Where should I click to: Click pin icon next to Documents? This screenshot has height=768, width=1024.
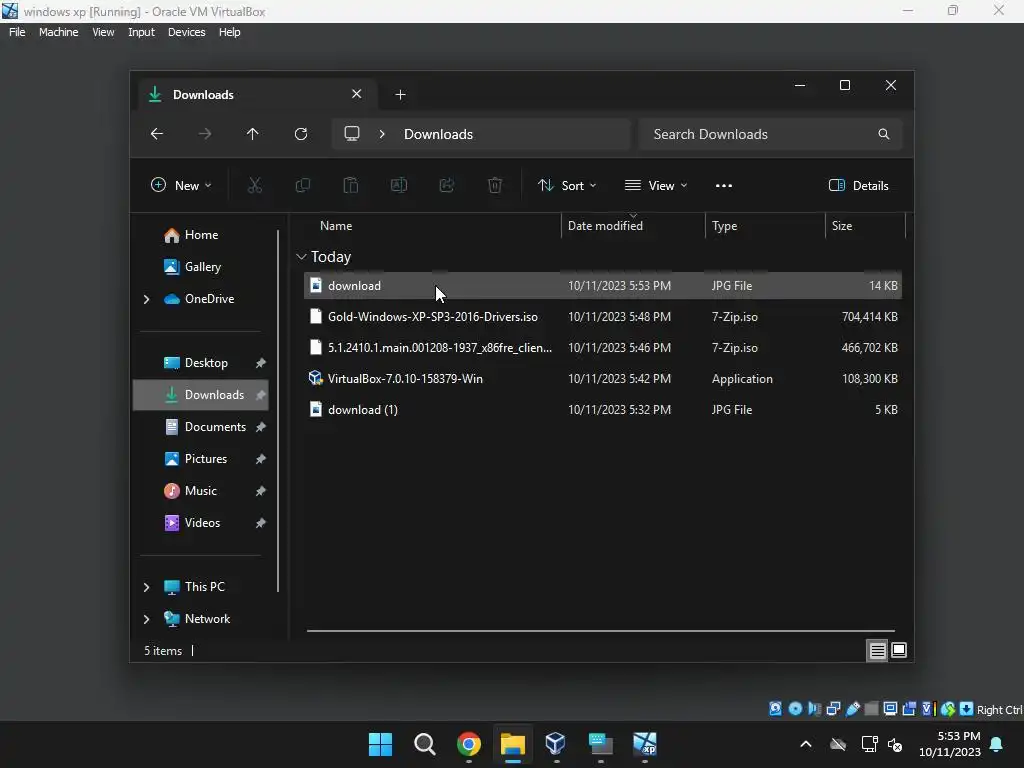click(261, 427)
